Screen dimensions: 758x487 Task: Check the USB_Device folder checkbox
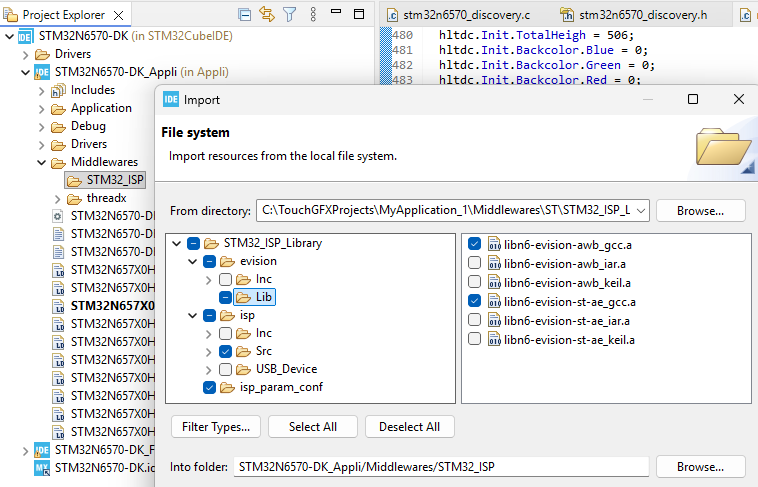coord(225,369)
